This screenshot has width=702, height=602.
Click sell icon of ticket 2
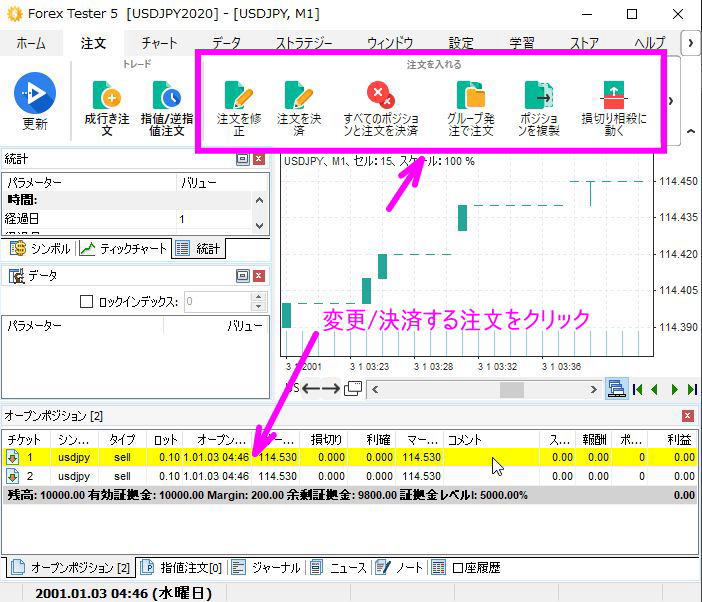pos(13,476)
